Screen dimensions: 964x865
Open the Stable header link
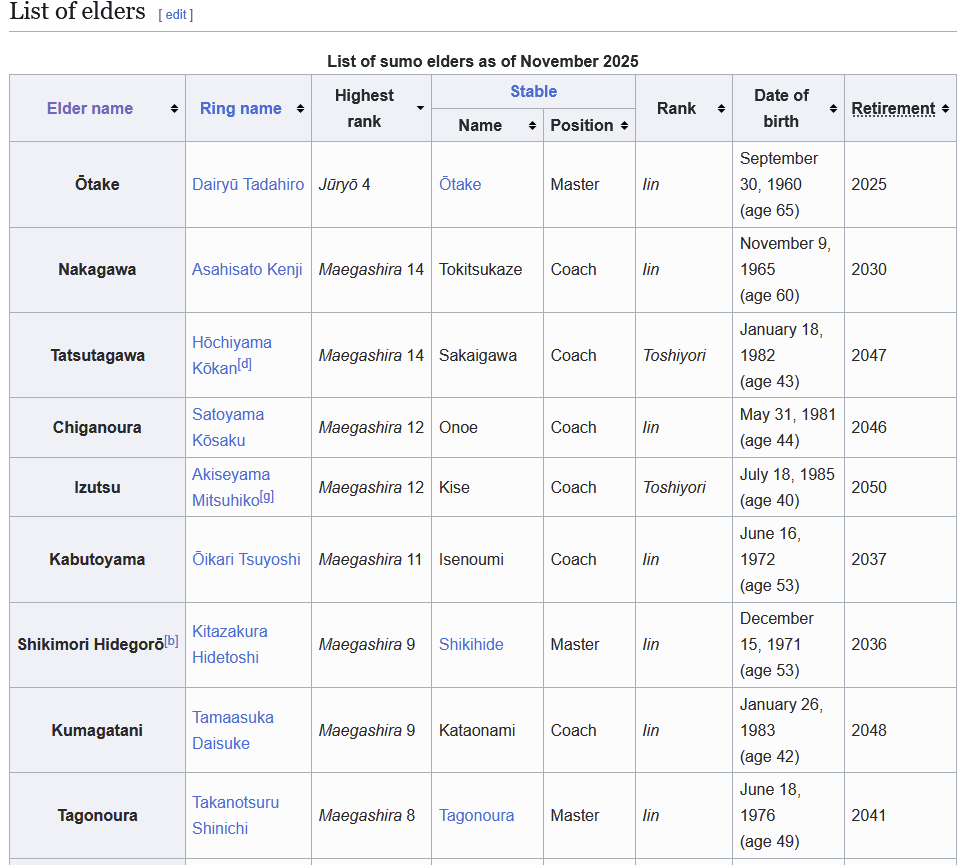point(533,91)
